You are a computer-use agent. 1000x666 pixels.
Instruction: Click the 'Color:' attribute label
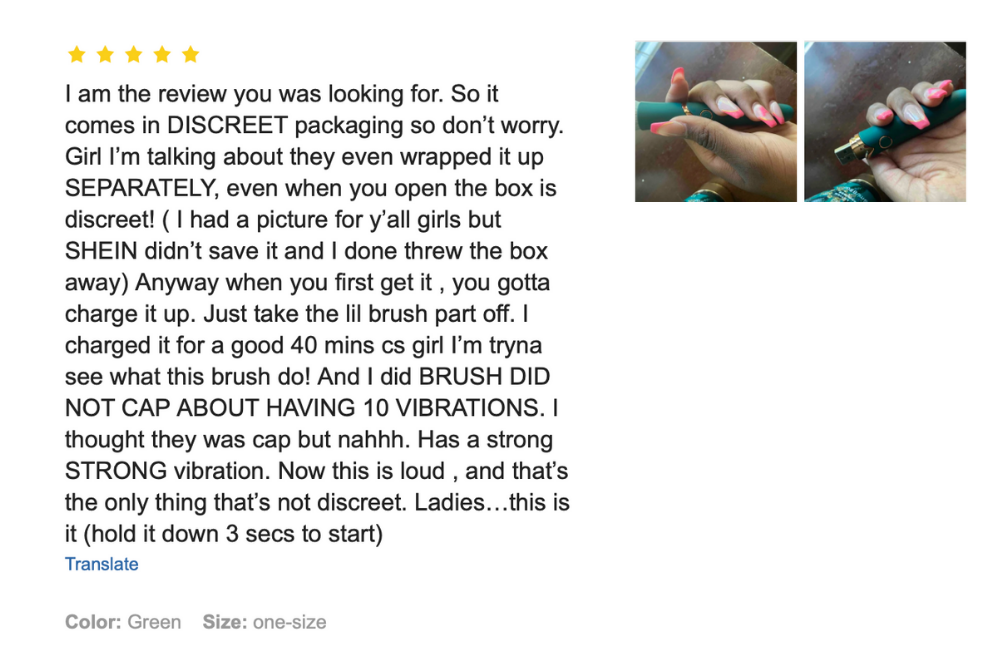point(93,622)
